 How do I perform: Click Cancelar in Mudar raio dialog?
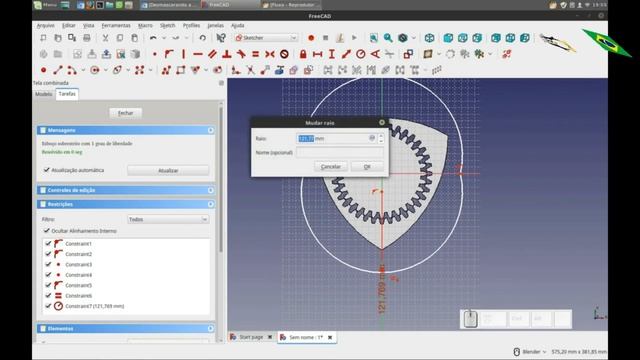331,167
